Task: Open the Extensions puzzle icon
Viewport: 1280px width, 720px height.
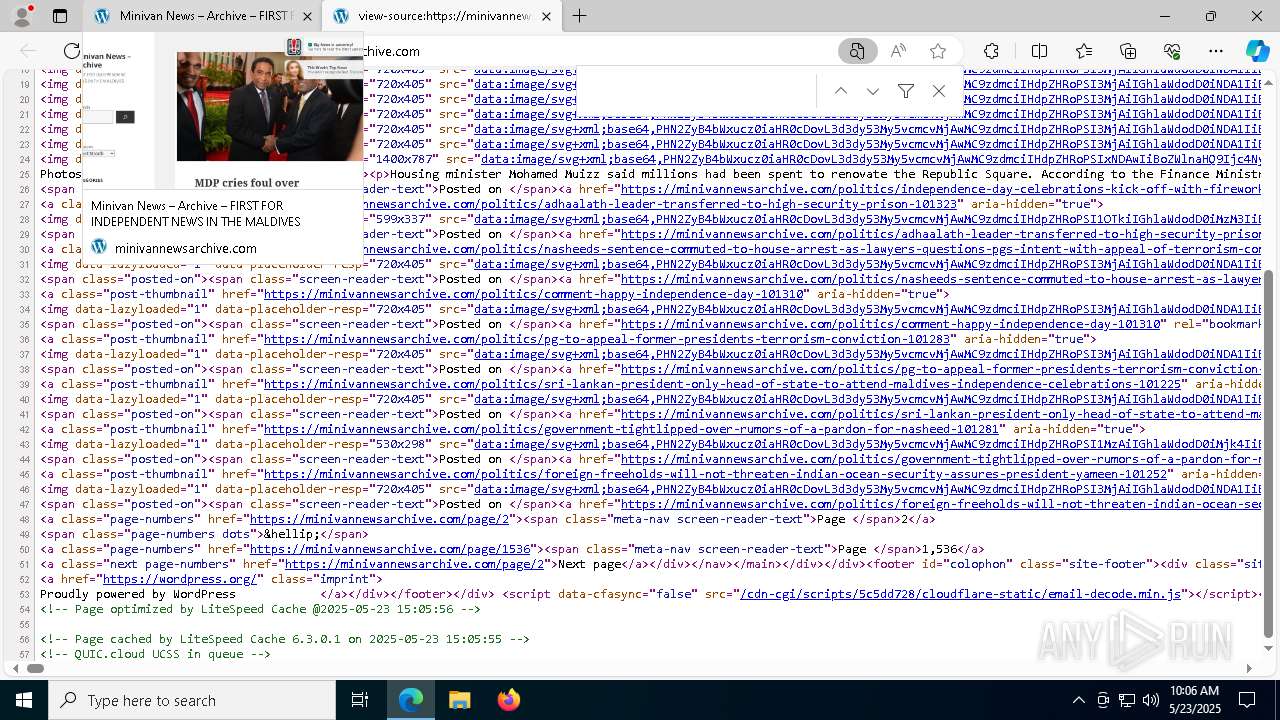Action: click(x=991, y=51)
